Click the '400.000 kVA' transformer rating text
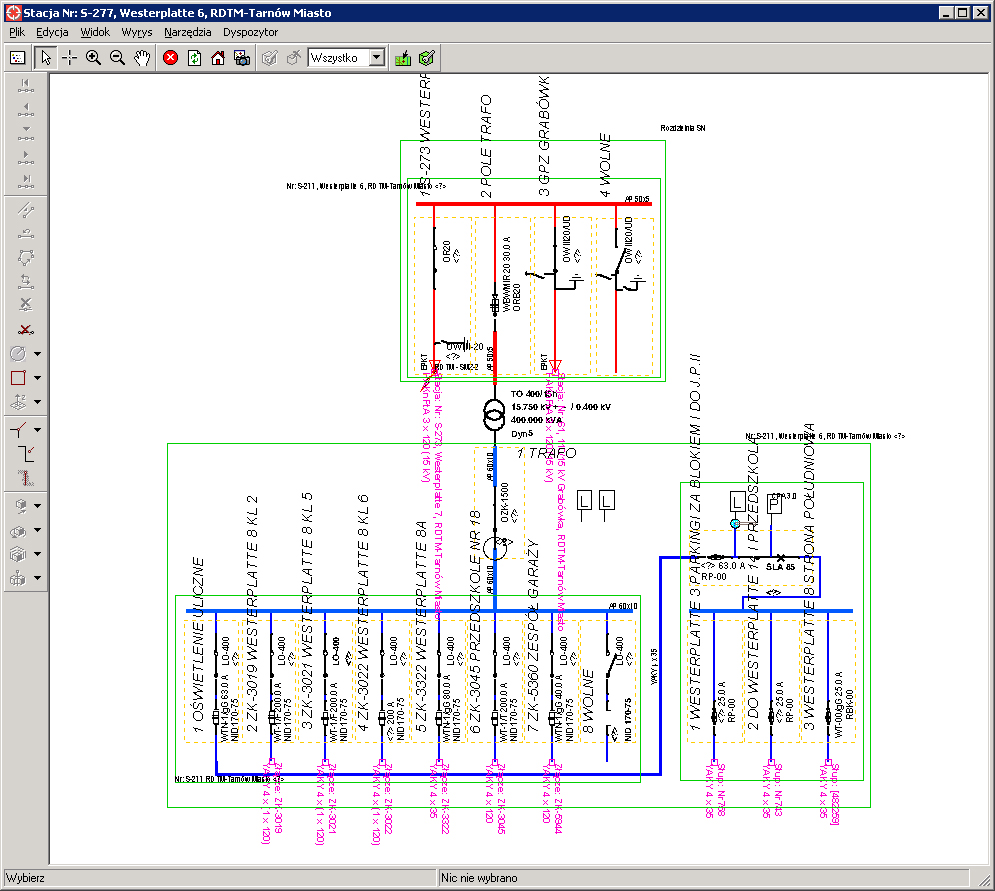The height and width of the screenshot is (891, 995). [x=536, y=420]
